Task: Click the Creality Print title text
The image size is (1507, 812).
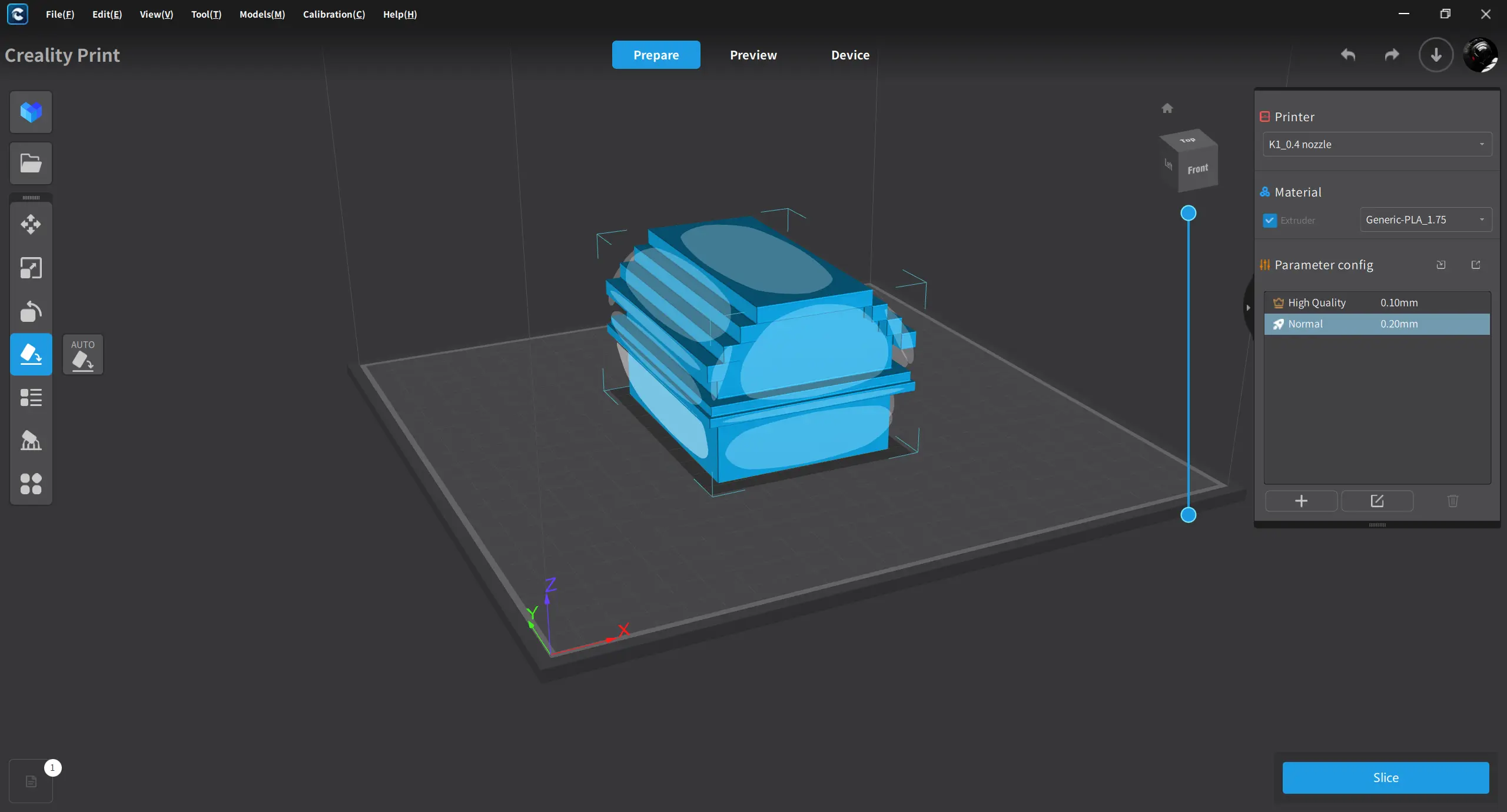Action: [62, 55]
